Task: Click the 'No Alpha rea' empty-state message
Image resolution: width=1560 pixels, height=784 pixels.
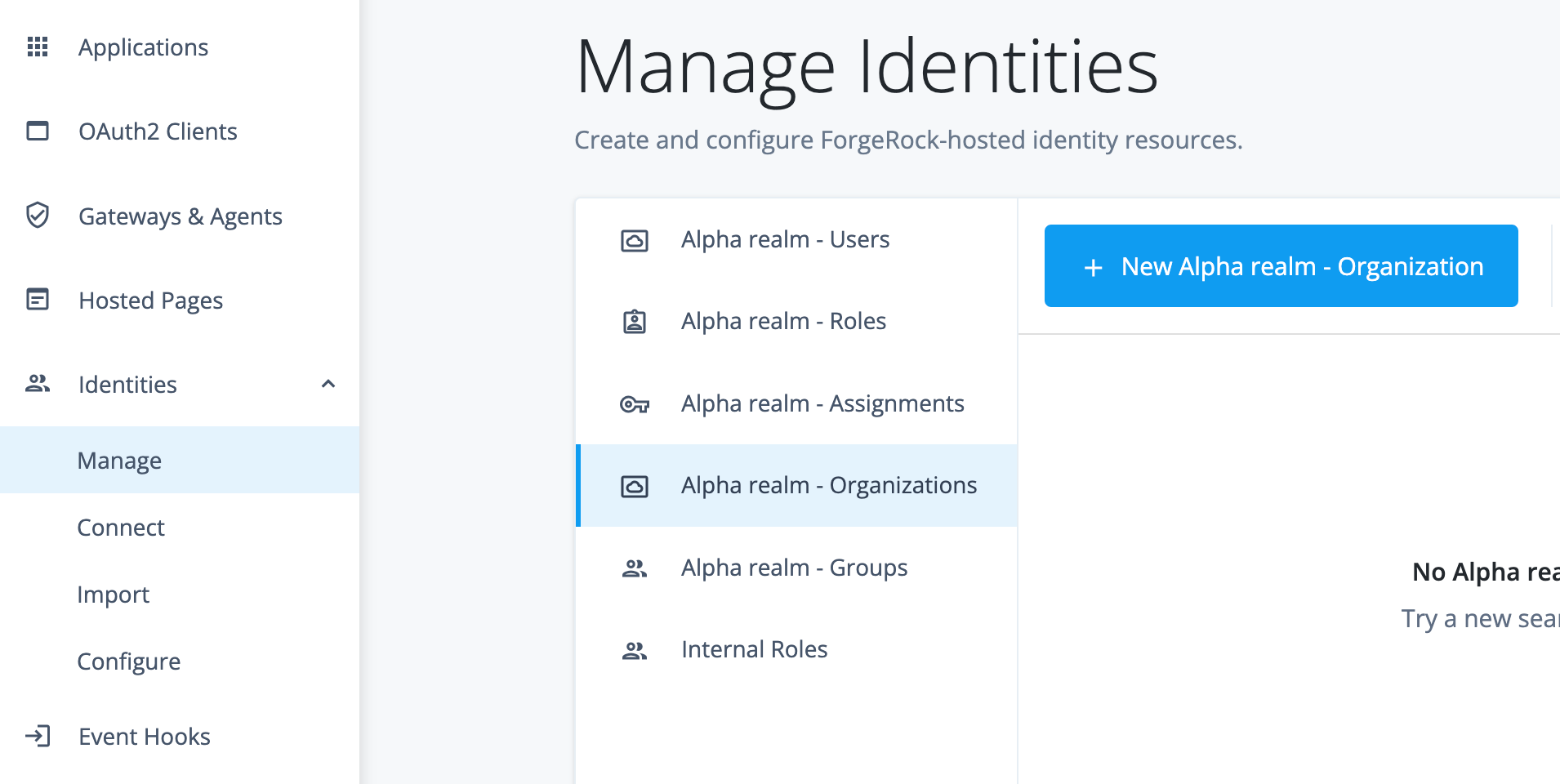Action: click(x=1486, y=572)
